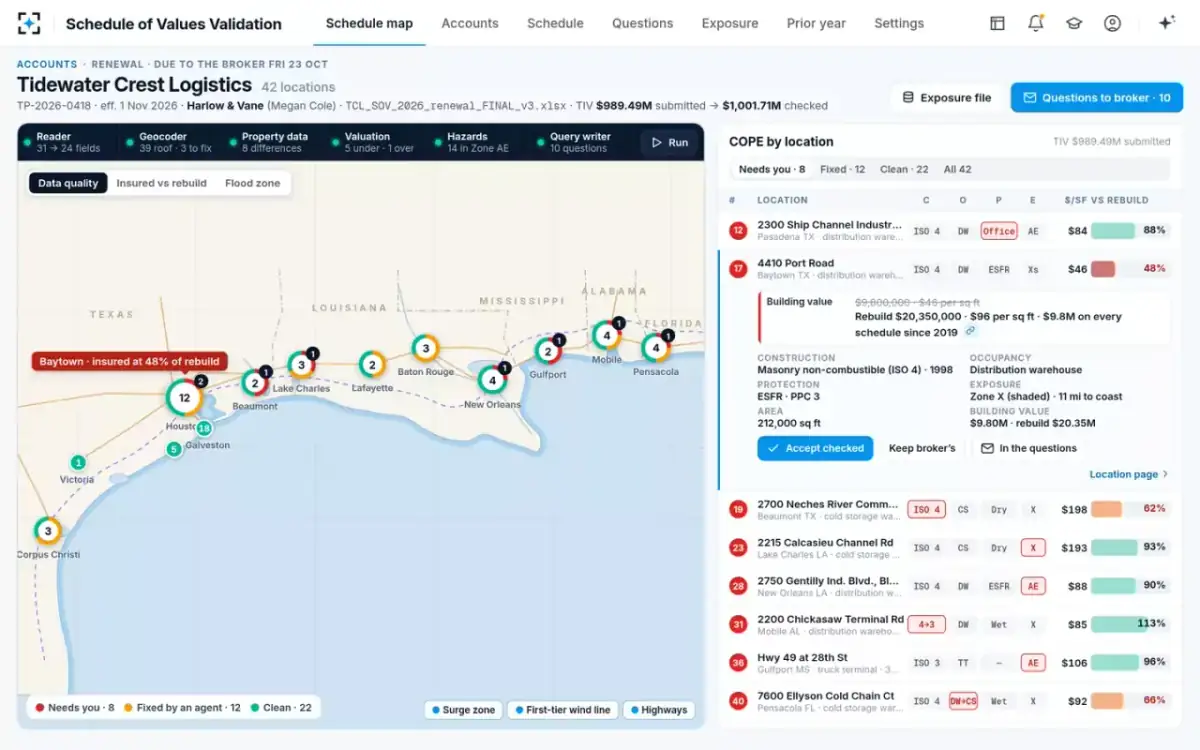Click the Beaumont map marker
Image resolution: width=1200 pixels, height=750 pixels.
click(x=255, y=383)
